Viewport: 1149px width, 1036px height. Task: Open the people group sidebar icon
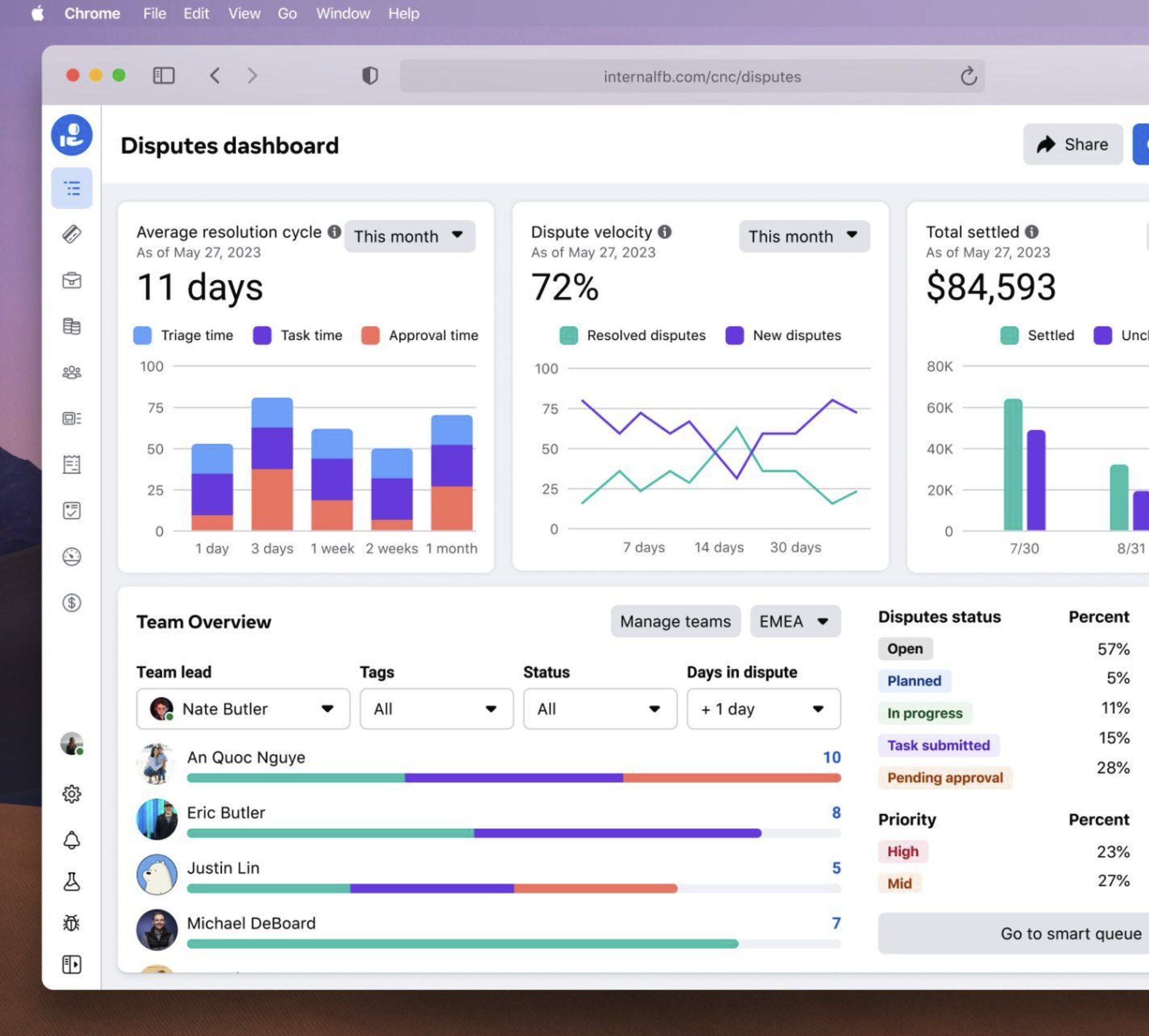click(x=72, y=372)
